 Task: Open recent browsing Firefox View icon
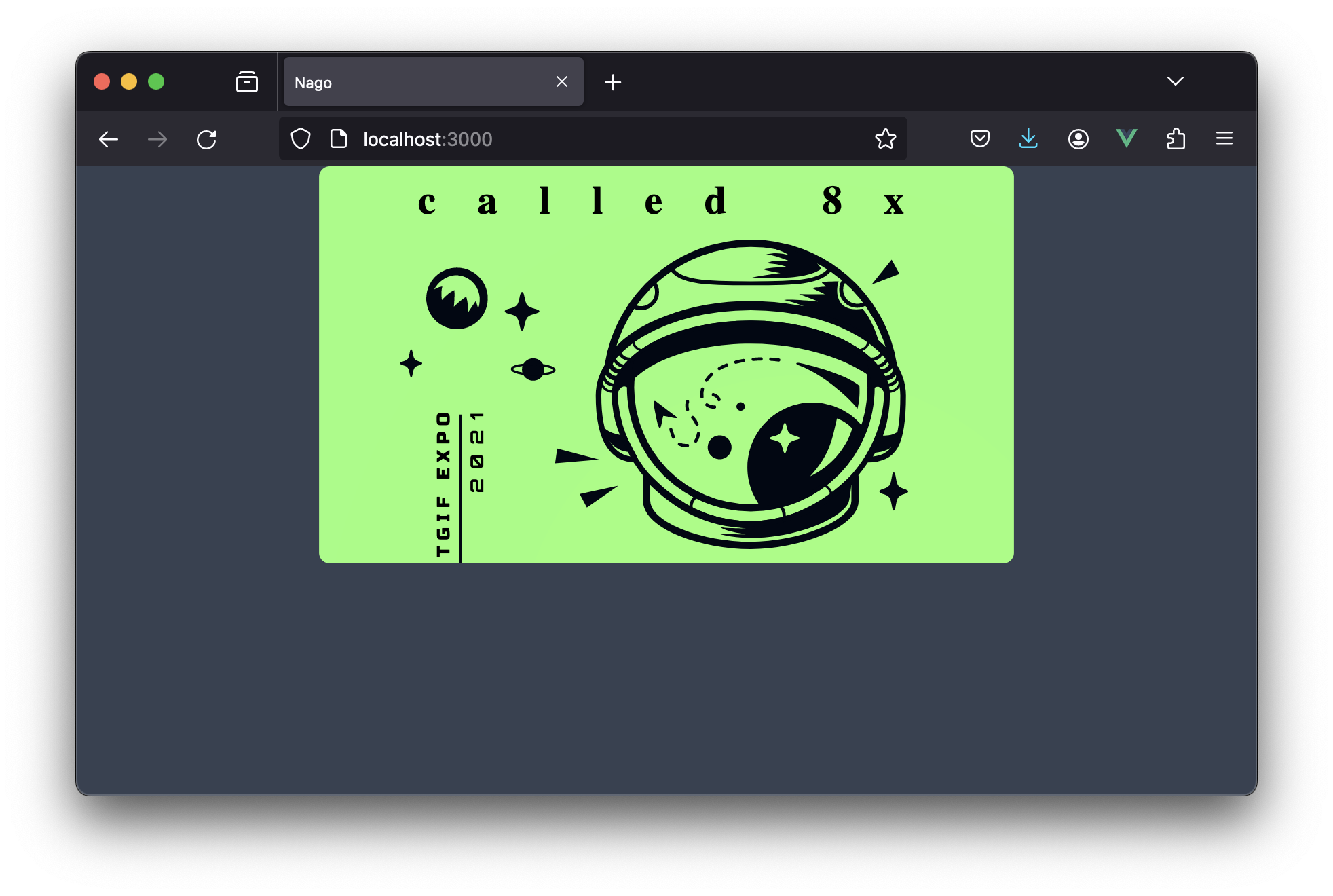246,82
